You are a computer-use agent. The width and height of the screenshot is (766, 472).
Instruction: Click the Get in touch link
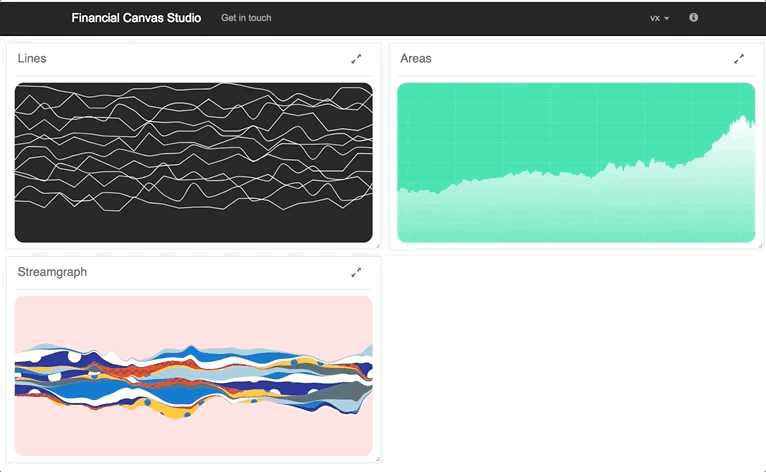[246, 18]
